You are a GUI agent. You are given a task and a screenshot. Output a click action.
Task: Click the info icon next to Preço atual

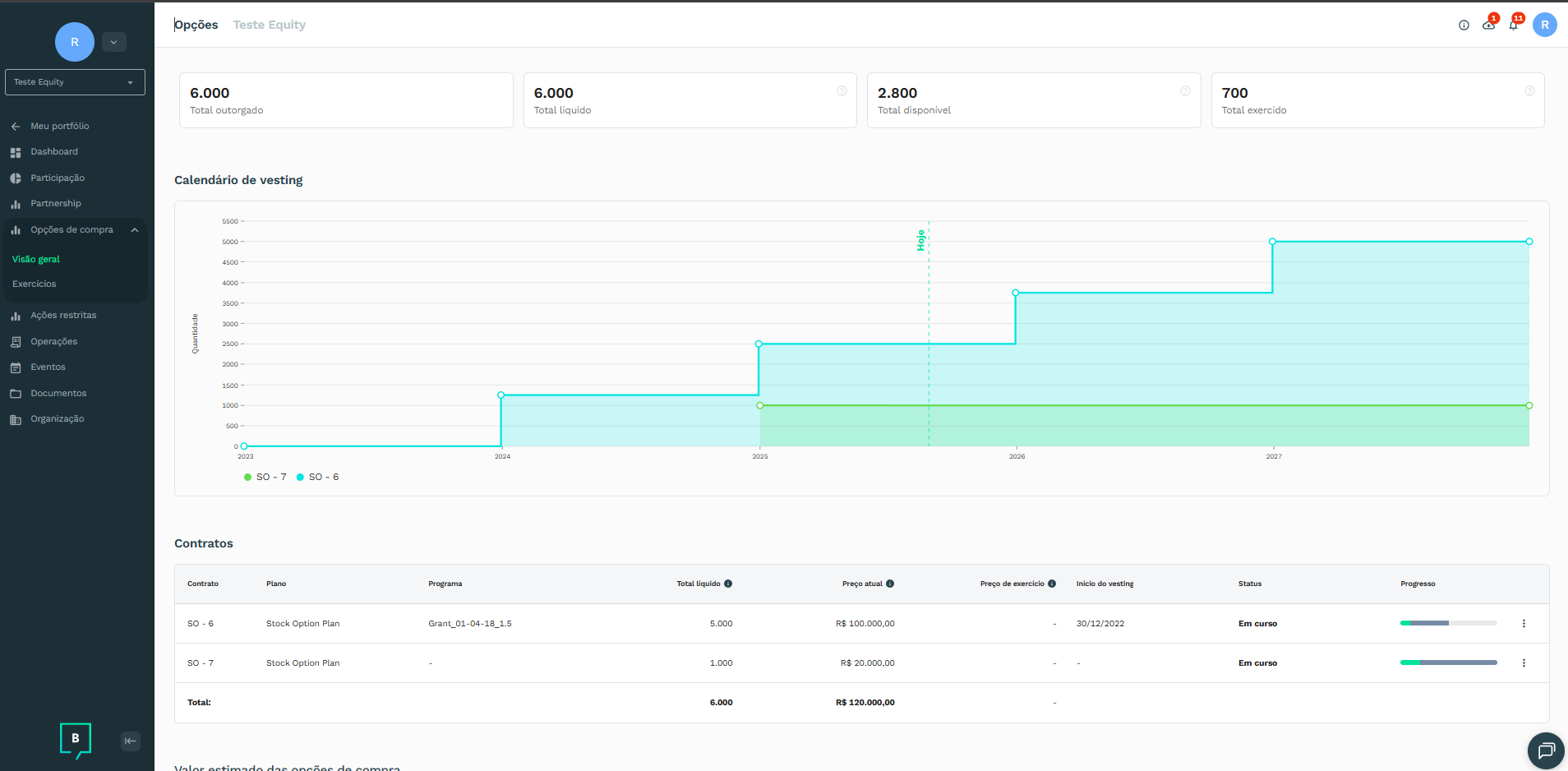890,584
